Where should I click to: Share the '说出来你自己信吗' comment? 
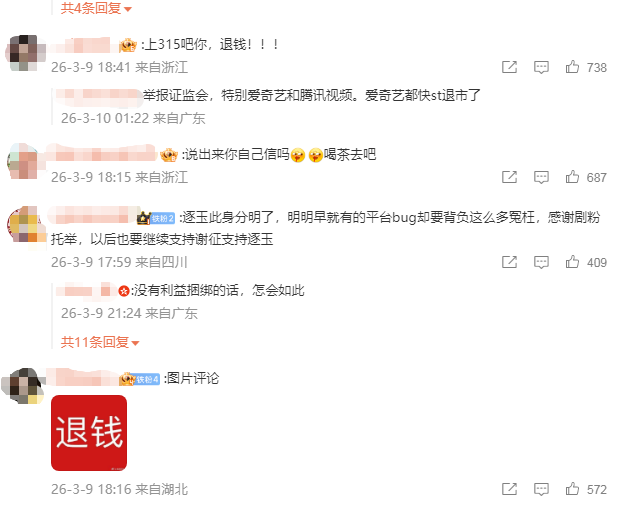tap(509, 176)
